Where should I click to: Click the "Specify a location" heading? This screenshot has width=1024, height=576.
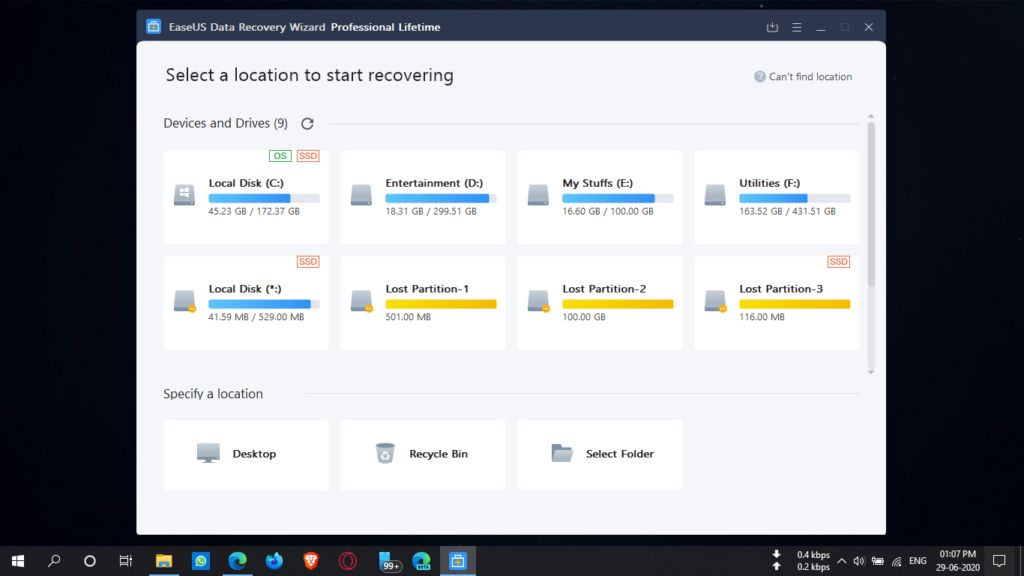pyautogui.click(x=213, y=394)
